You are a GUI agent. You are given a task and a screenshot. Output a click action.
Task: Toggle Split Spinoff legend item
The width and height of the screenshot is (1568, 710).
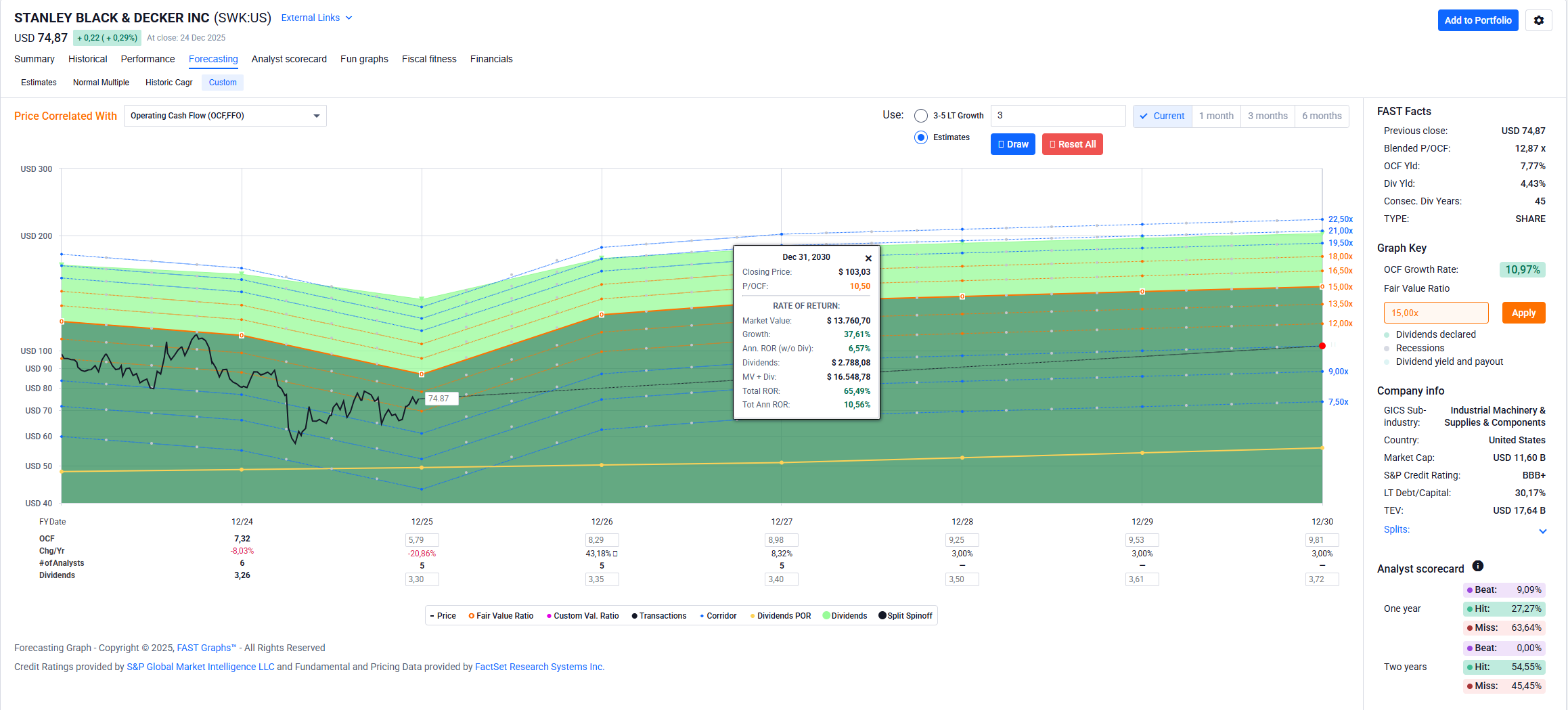(x=905, y=616)
